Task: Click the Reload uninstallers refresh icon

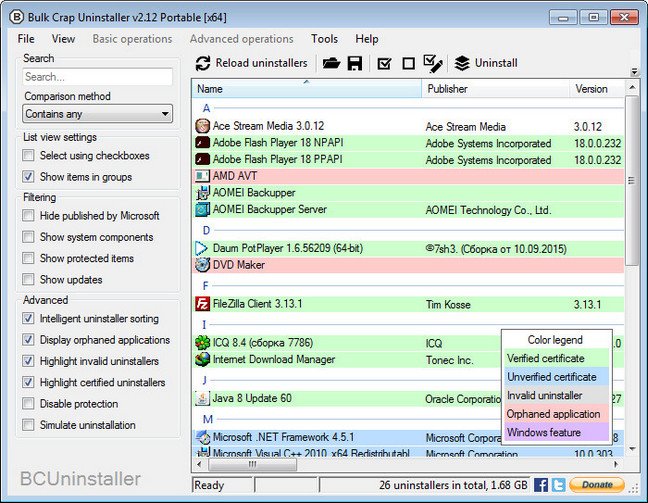Action: click(x=203, y=63)
